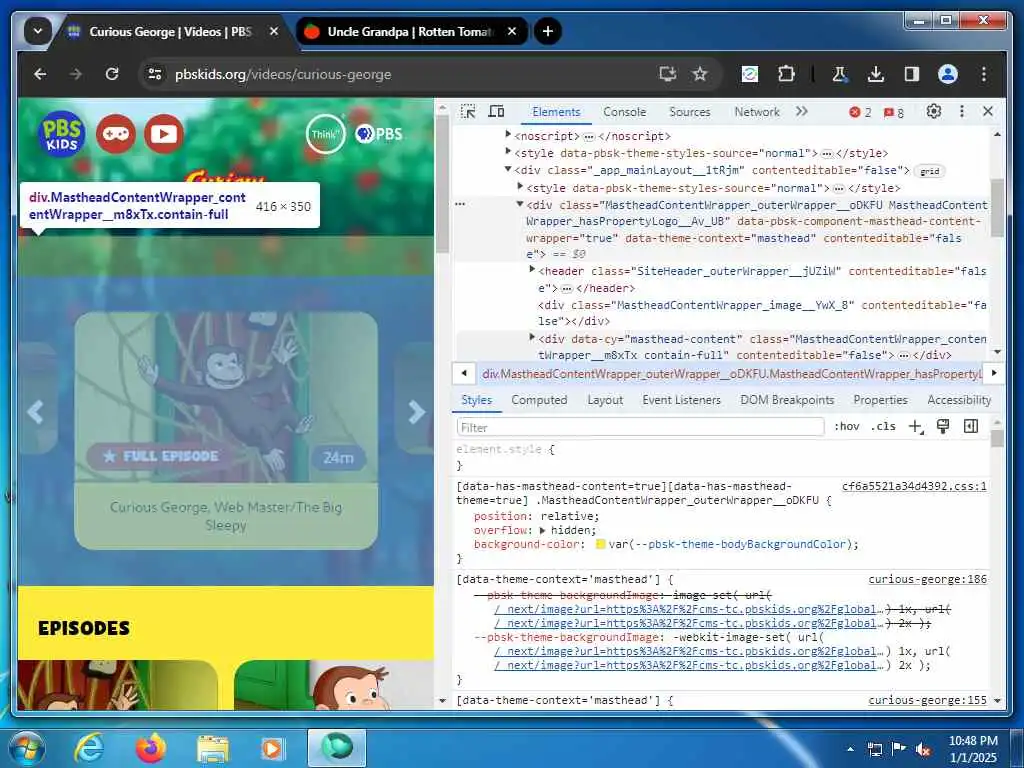Expand the overflow hidden shorthand triangle
This screenshot has height=768, width=1024.
tap(542, 530)
